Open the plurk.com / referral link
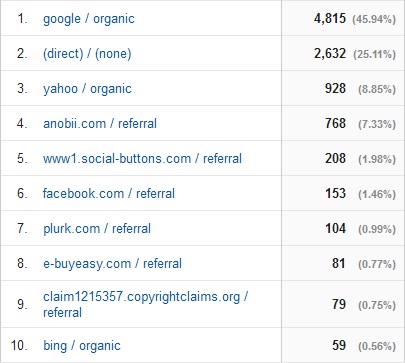 coord(97,229)
